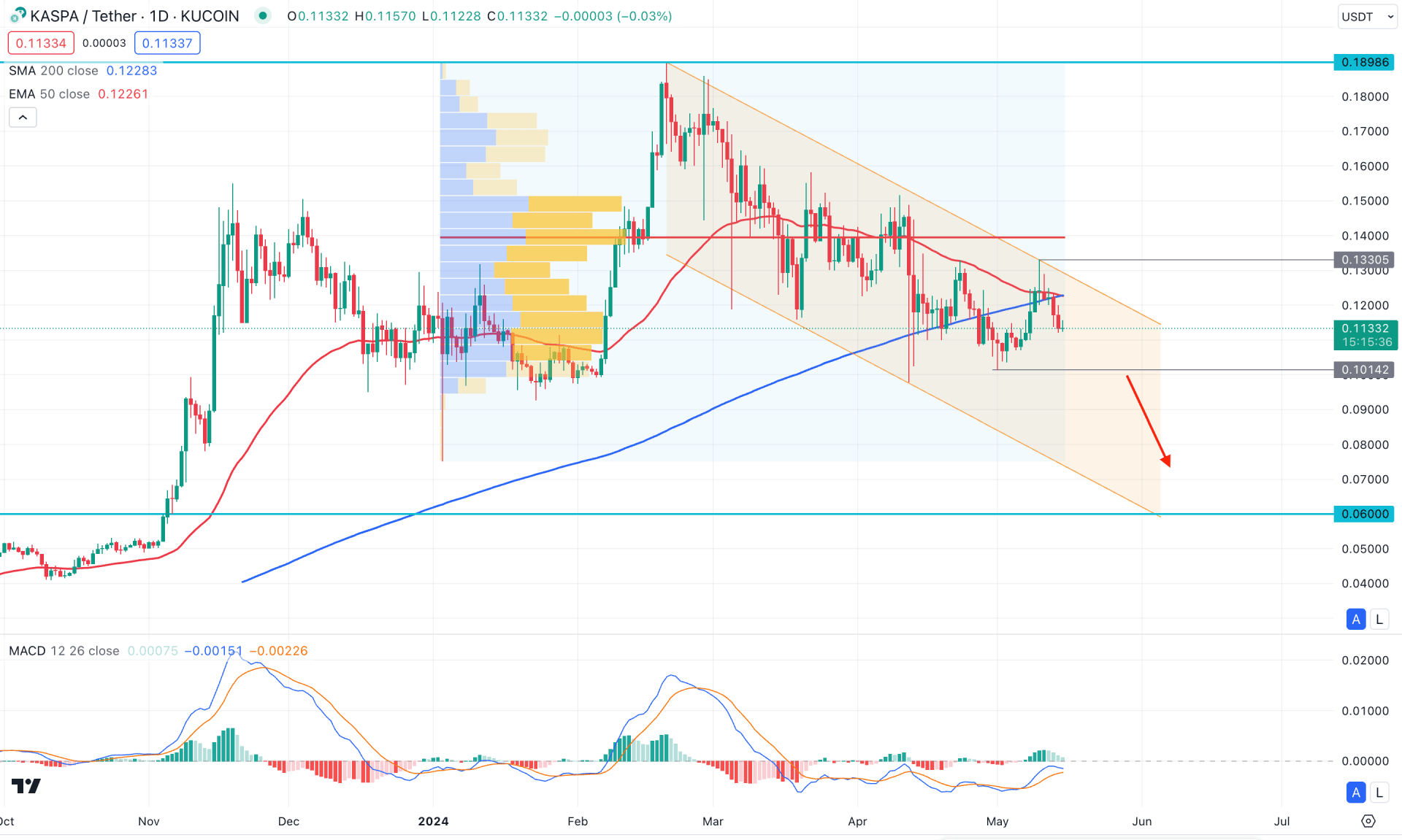Viewport: 1402px width, 840px height.
Task: Click the blue buy price 0.11337
Action: tap(167, 43)
